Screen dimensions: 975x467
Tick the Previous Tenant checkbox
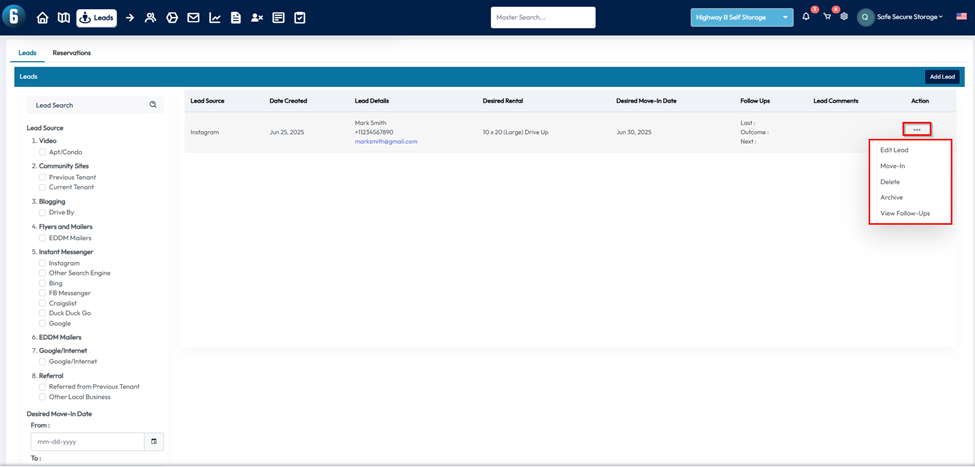point(42,177)
